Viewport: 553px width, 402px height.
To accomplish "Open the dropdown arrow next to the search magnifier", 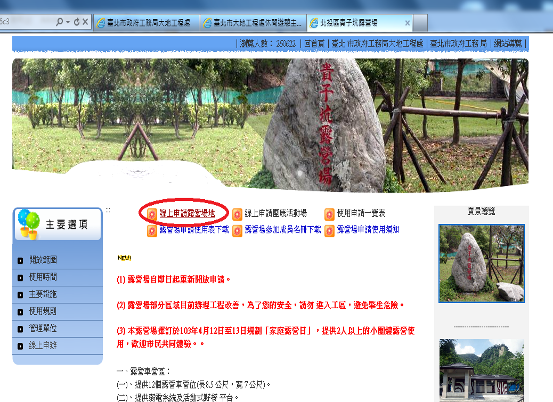I will (68, 22).
